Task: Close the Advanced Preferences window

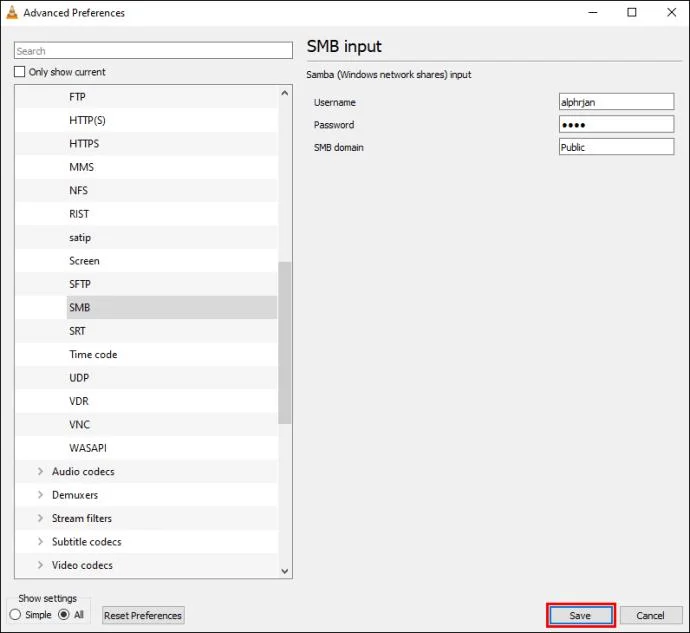Action: click(672, 12)
